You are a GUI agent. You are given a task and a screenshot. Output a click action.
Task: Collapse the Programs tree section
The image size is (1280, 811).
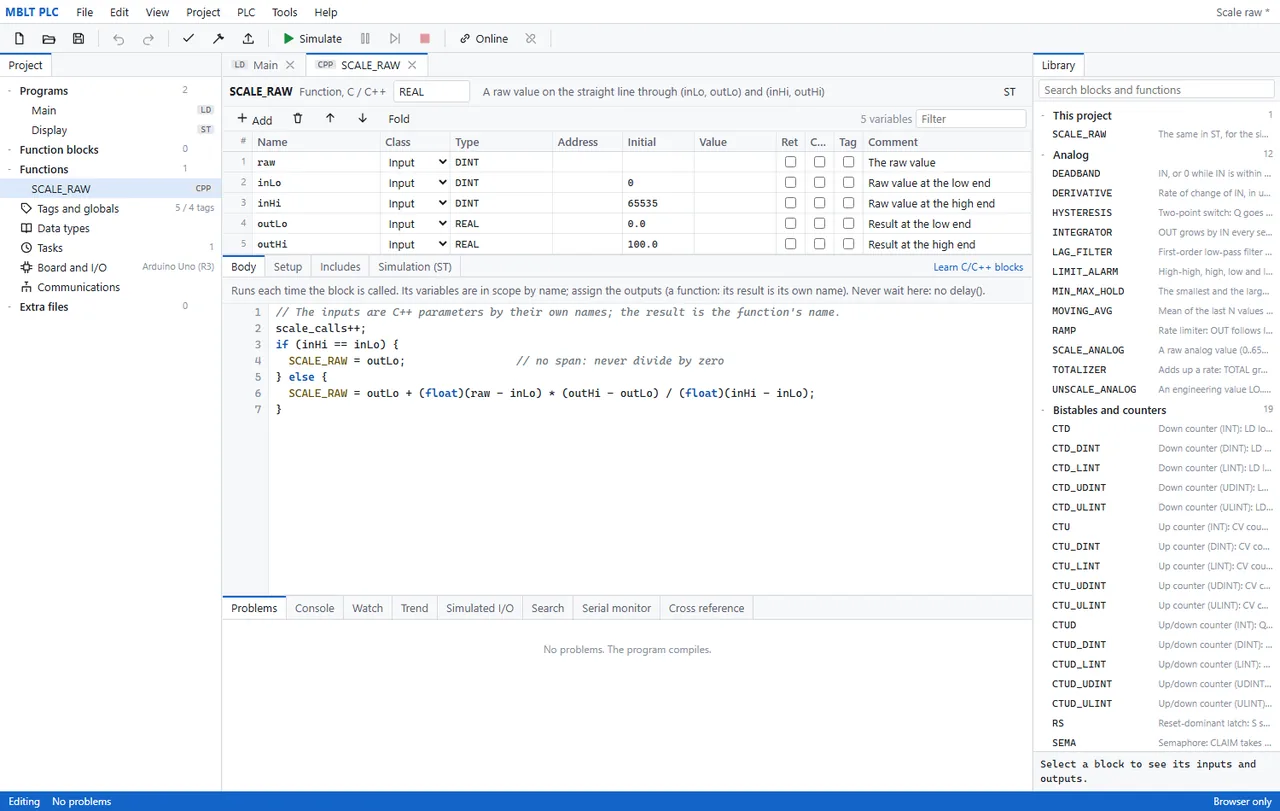click(x=10, y=91)
